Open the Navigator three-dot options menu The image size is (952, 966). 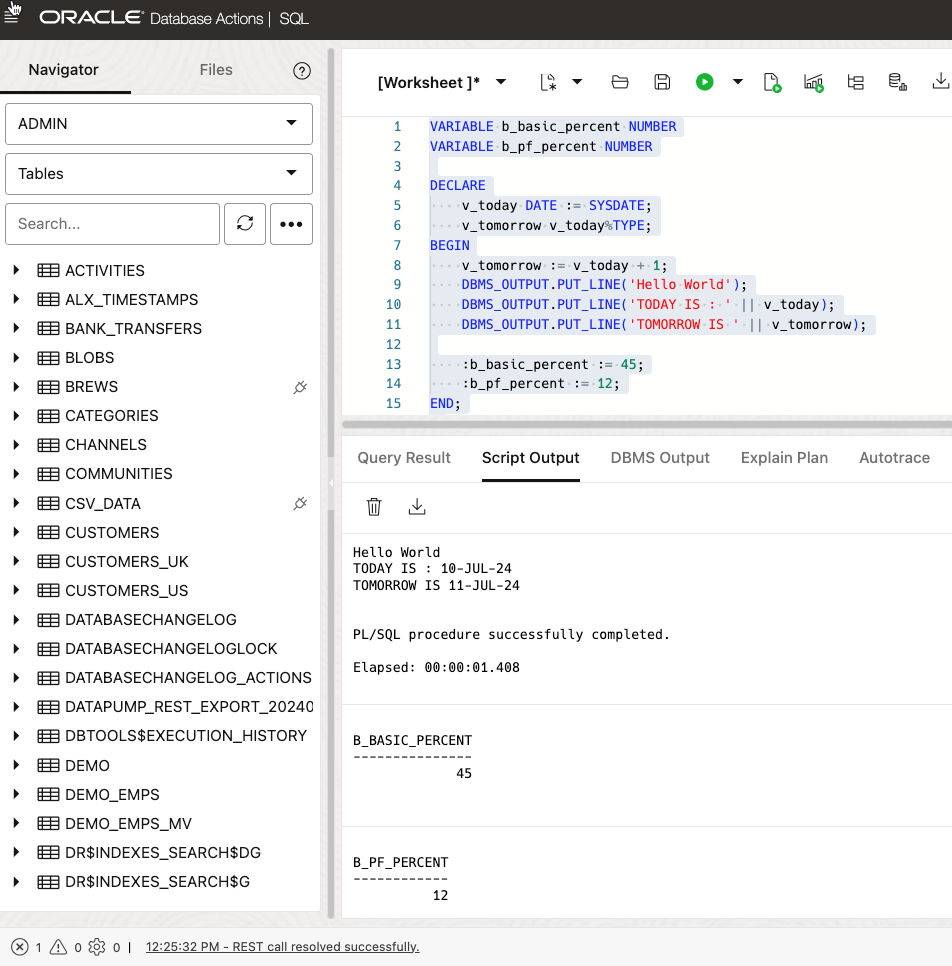pos(291,224)
